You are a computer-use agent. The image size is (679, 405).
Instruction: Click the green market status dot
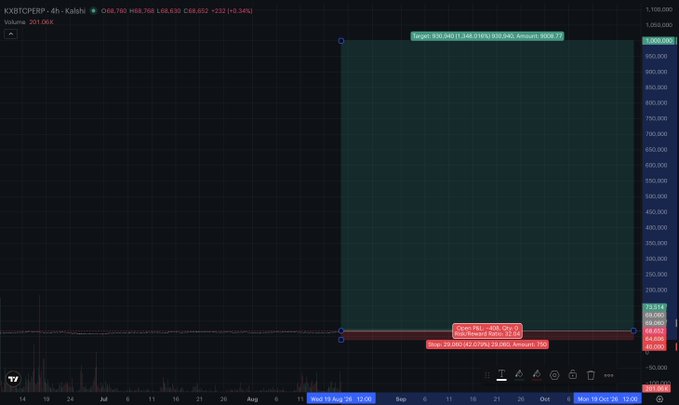(x=93, y=11)
